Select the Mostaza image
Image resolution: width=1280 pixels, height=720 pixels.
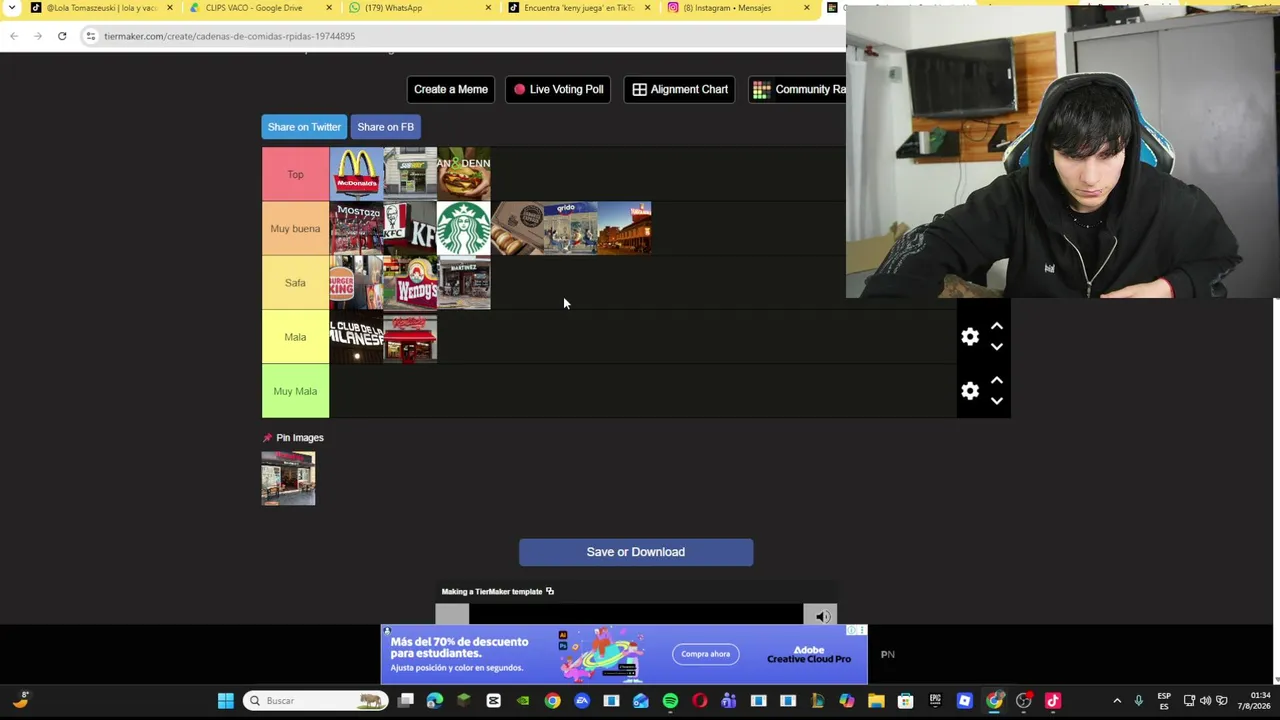356,228
